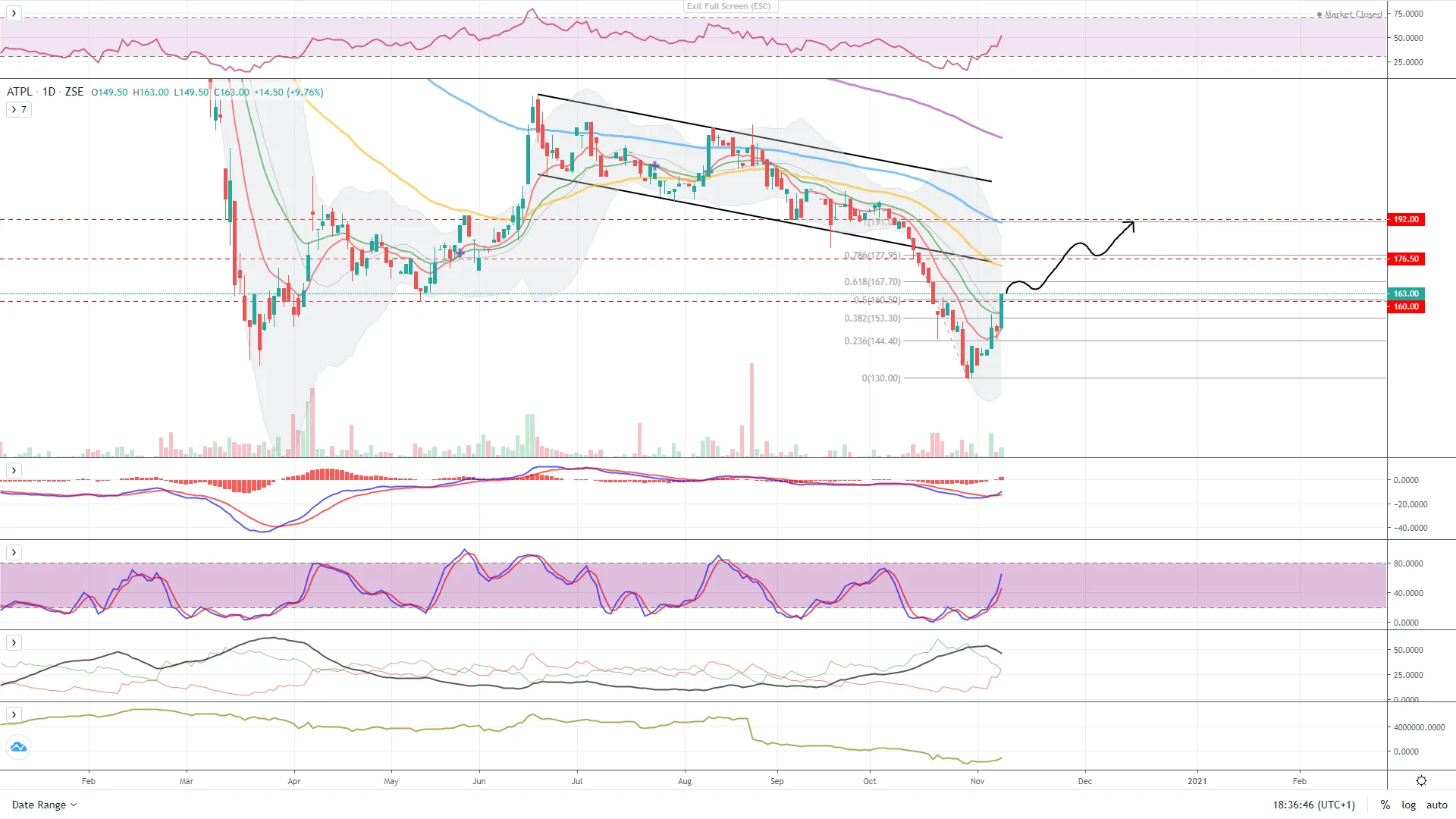The width and height of the screenshot is (1456, 819).
Task: Toggle percent scale mode
Action: (1385, 805)
